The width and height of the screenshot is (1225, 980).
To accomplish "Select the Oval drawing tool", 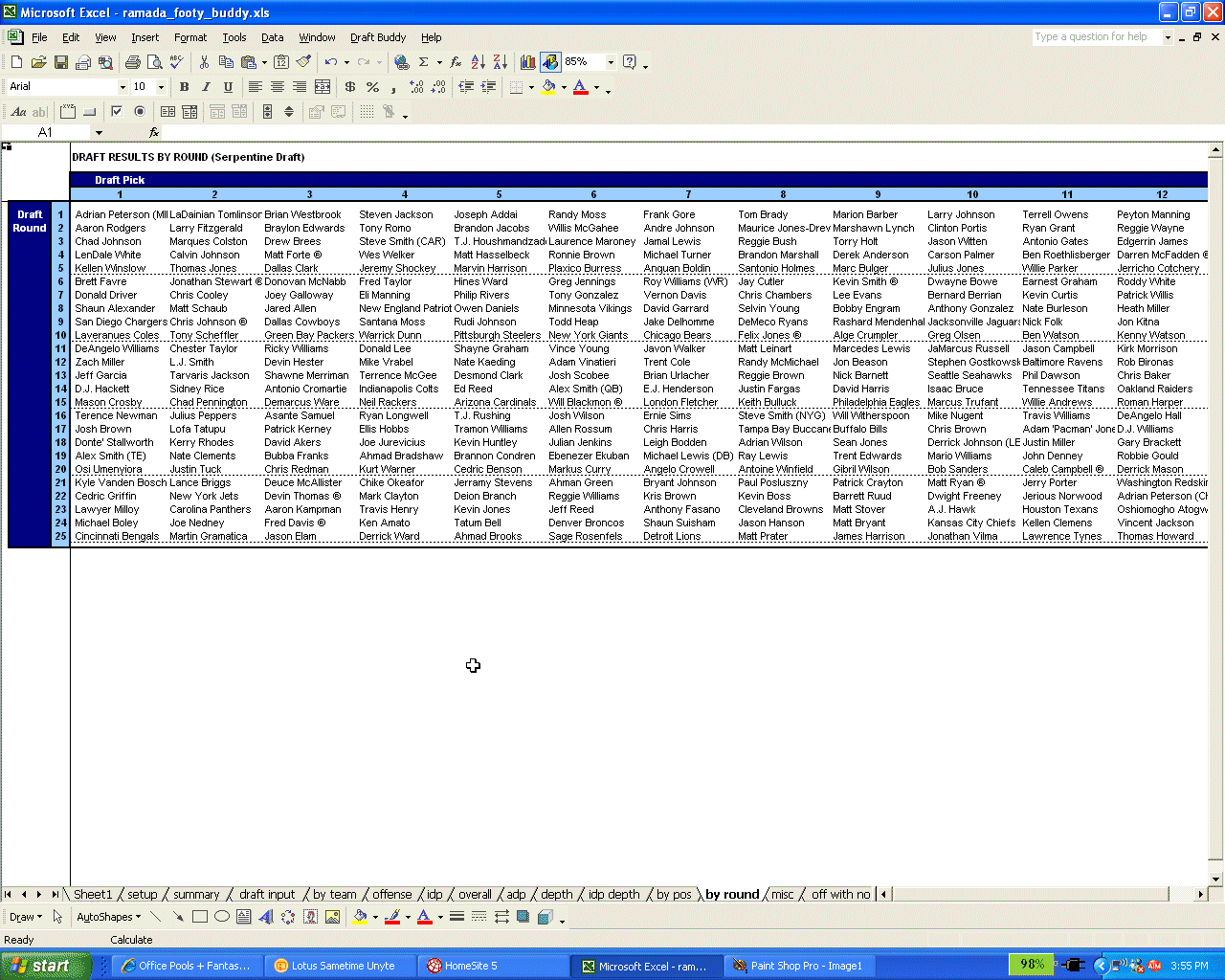I will point(222,917).
